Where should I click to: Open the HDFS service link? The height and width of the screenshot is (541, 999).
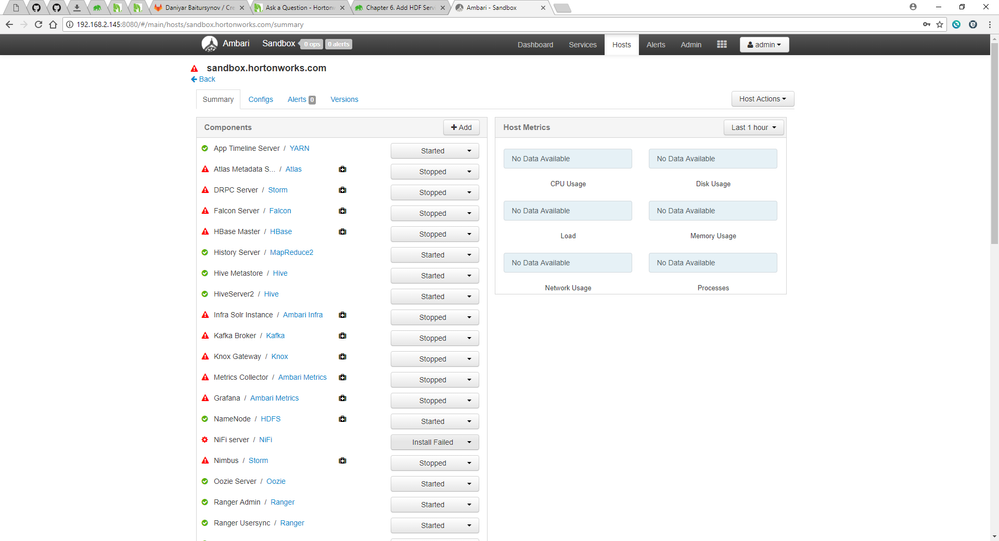click(x=270, y=419)
